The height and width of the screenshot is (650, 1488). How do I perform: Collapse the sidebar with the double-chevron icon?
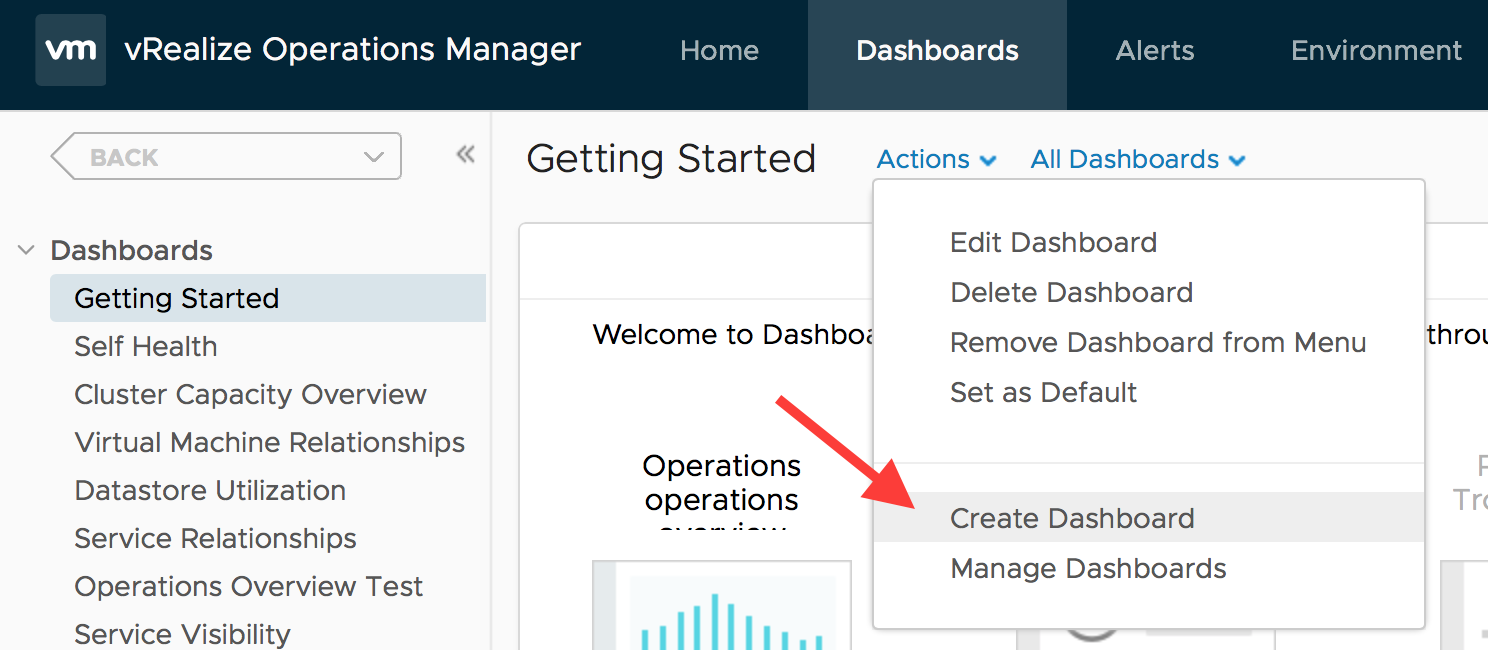click(x=465, y=155)
